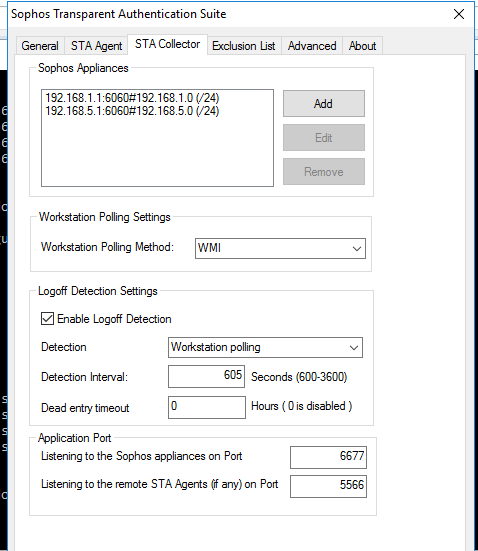This screenshot has height=551, width=478.
Task: Show the About tab
Action: point(362,46)
